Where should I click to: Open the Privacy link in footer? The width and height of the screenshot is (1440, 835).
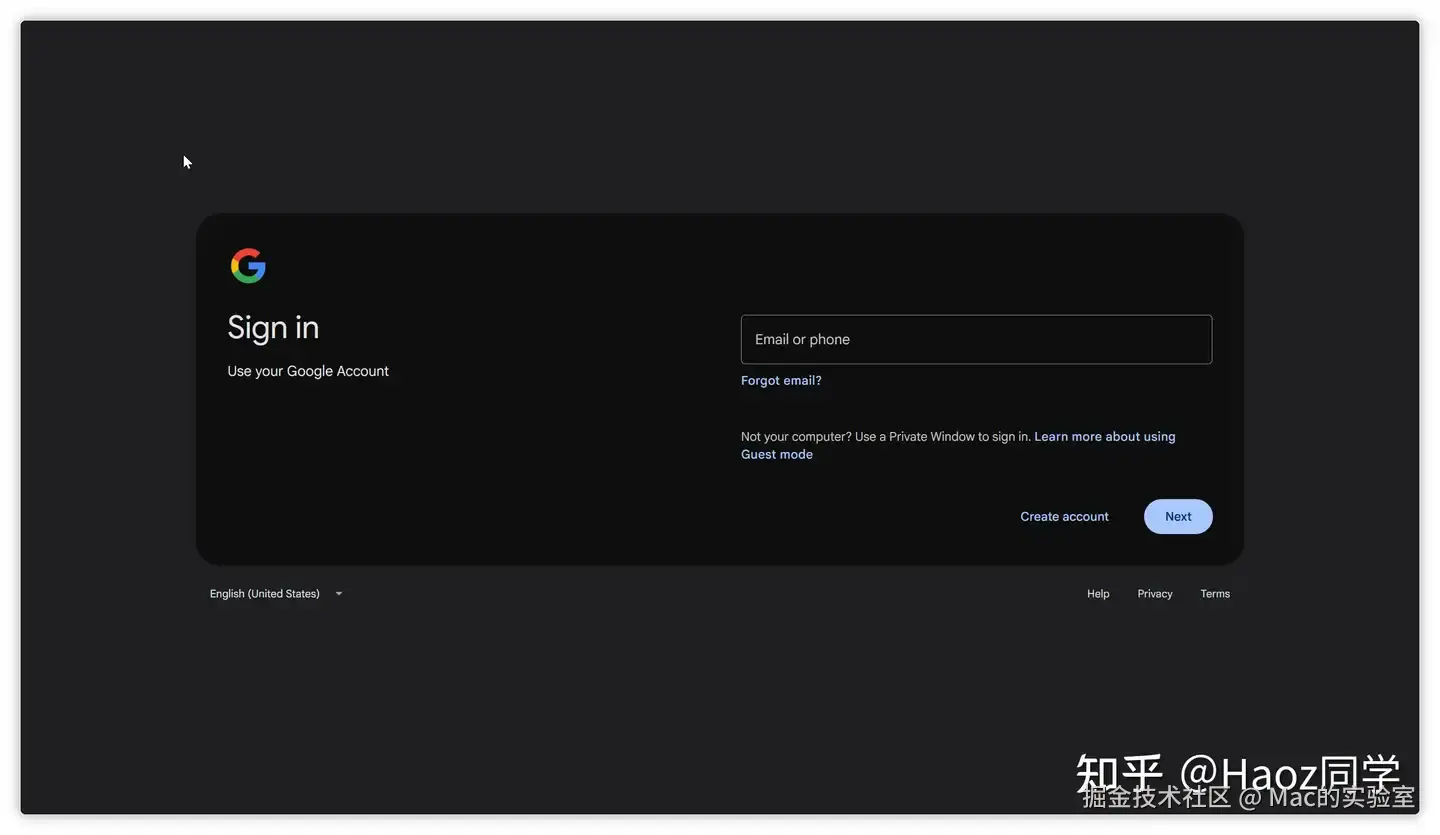click(x=1155, y=594)
